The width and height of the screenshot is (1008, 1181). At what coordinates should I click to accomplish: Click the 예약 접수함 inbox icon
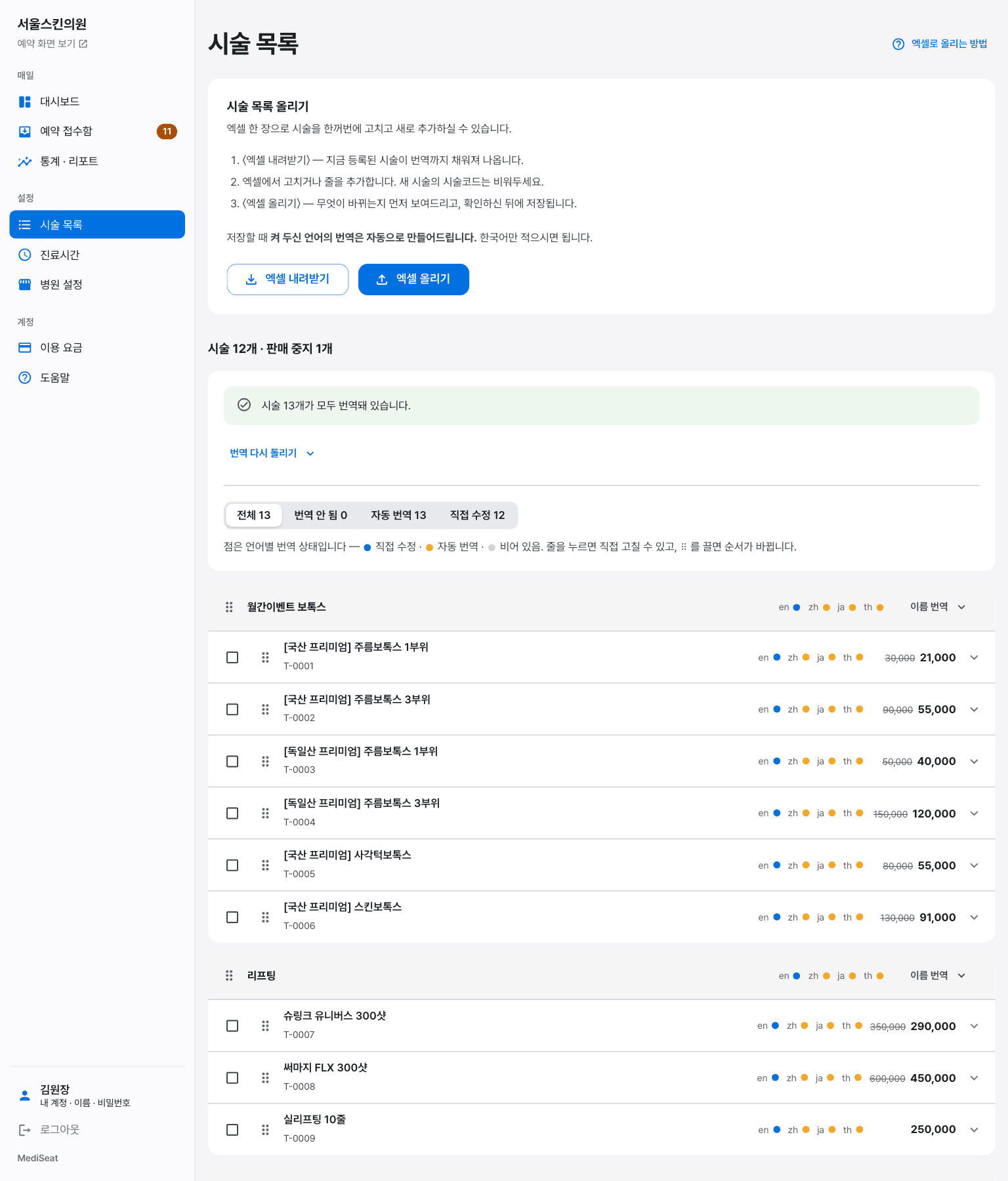point(25,131)
